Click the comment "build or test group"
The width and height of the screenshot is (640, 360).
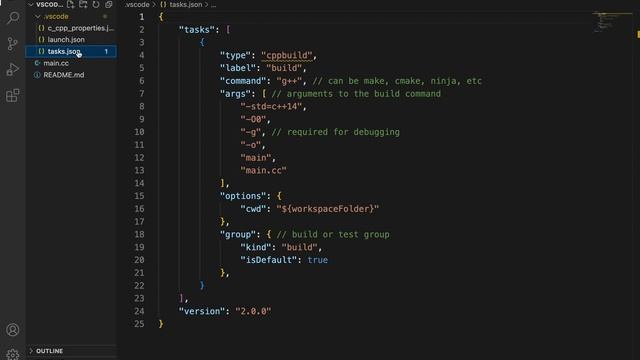click(333, 234)
